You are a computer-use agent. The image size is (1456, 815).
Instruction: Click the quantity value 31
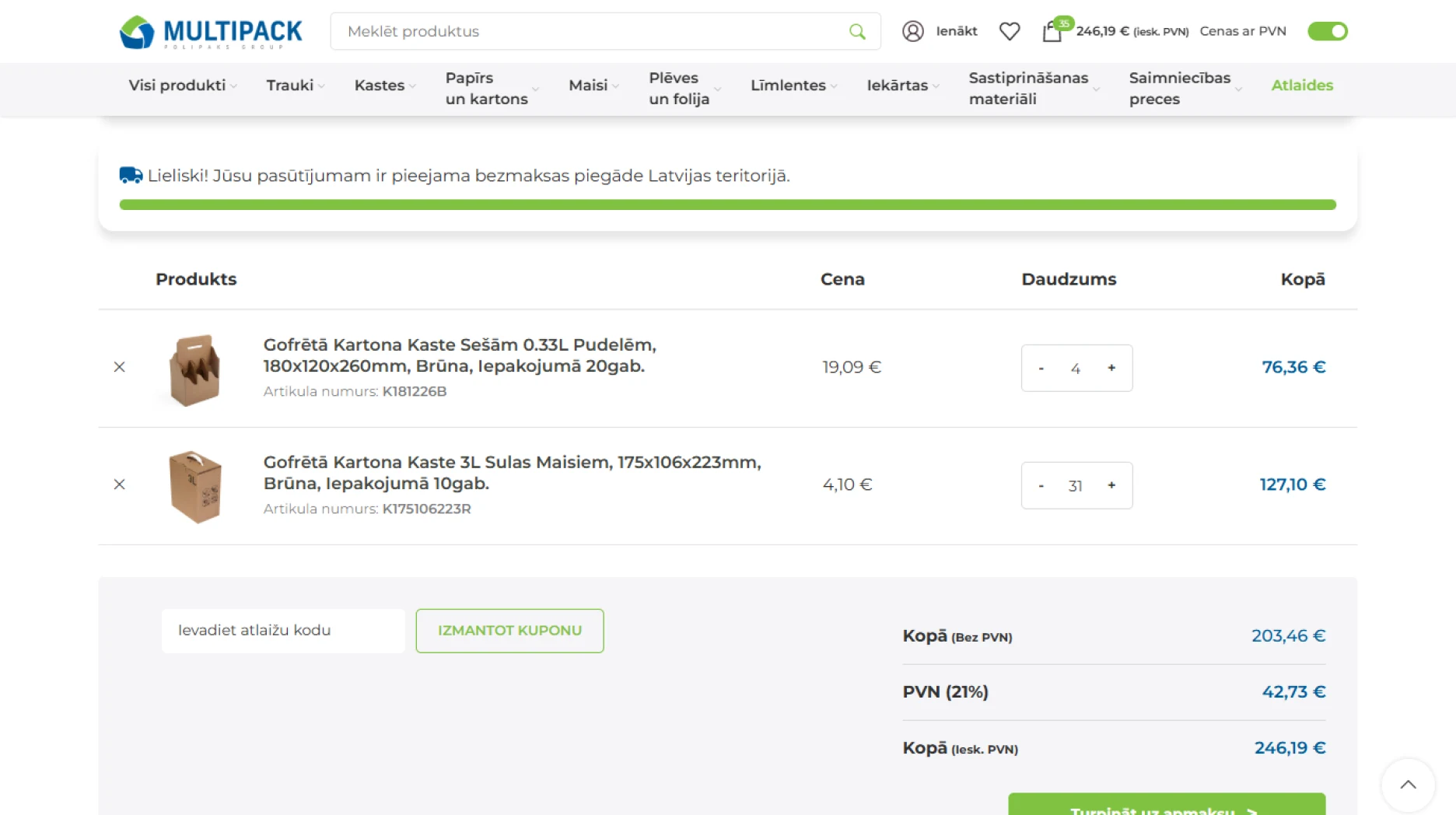tap(1076, 486)
